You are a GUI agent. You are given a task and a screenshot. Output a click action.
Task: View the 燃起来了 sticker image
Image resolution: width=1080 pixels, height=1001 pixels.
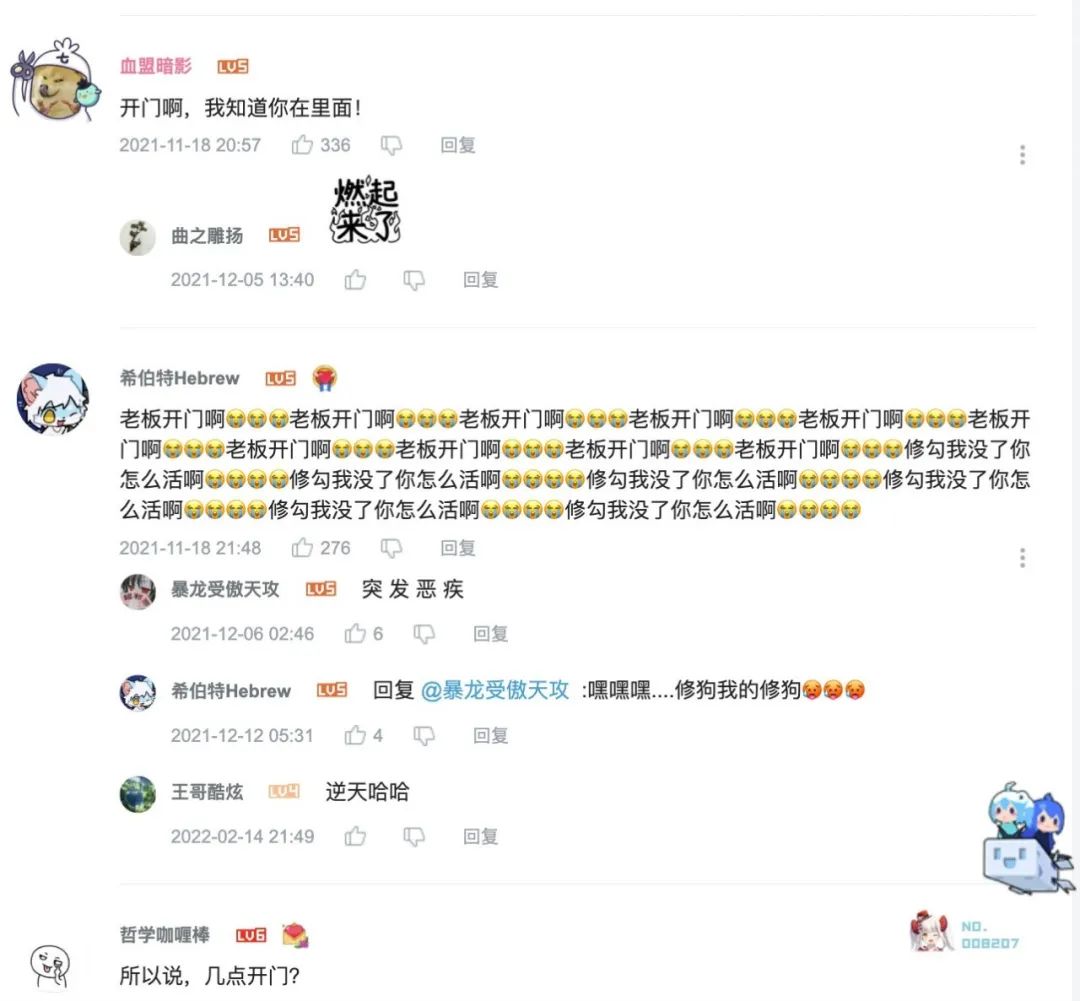tap(366, 210)
